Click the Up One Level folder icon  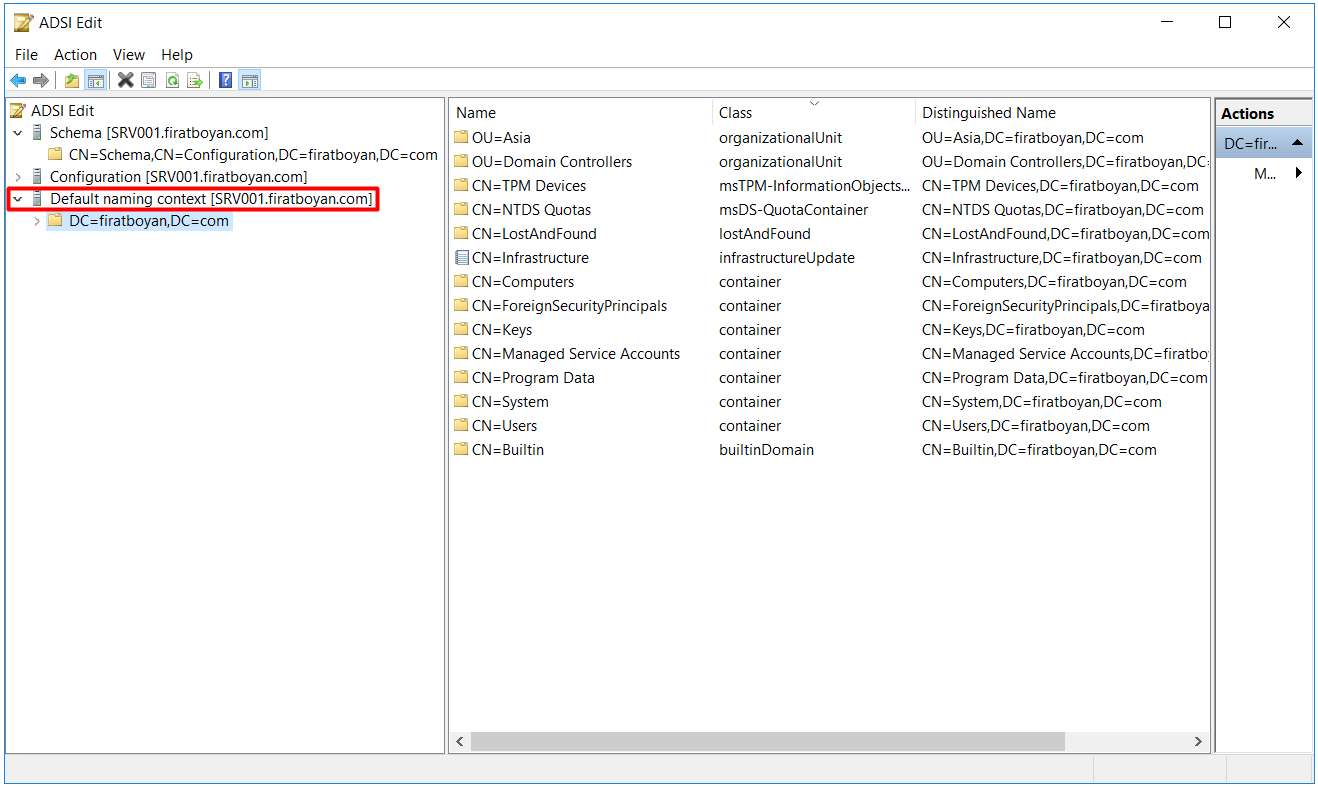pos(72,81)
